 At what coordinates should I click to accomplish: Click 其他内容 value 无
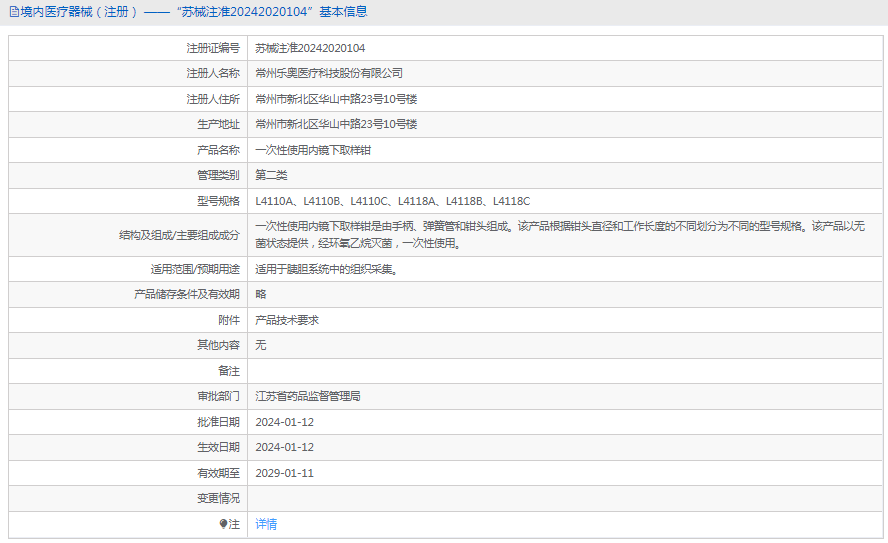(261, 345)
